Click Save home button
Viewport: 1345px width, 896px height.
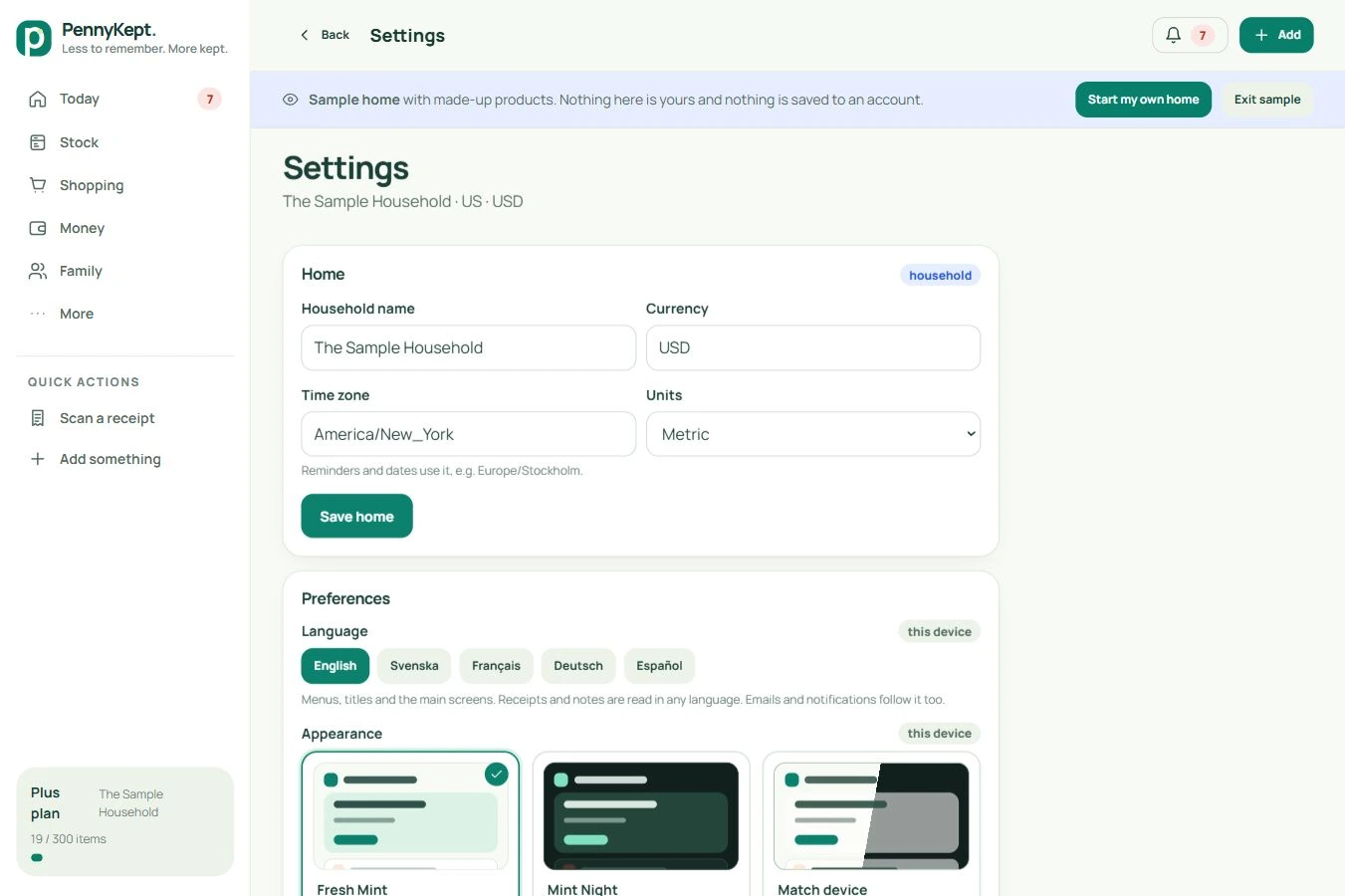356,516
